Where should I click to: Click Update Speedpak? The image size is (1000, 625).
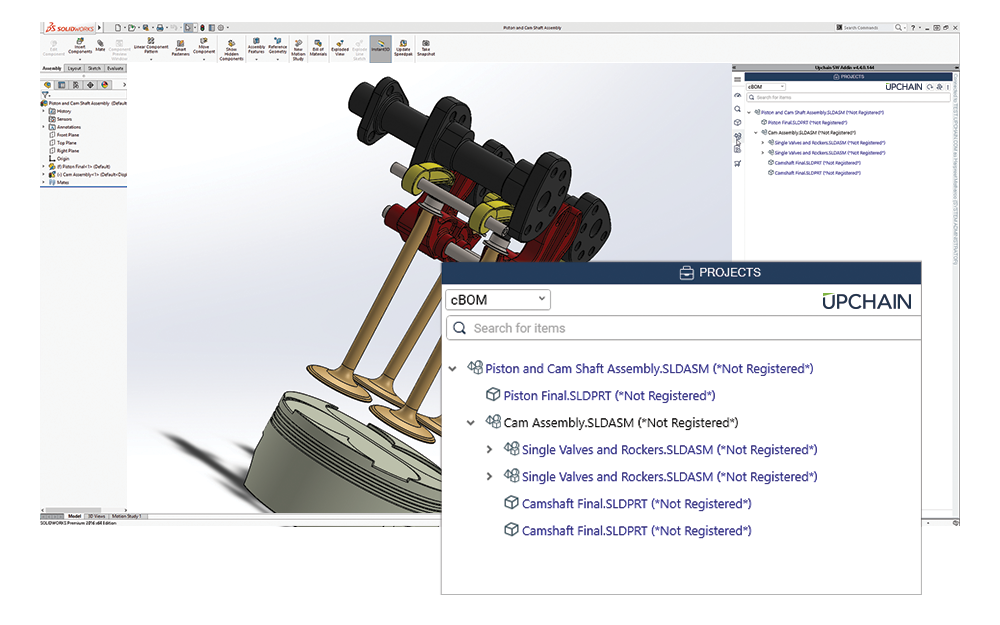click(403, 48)
